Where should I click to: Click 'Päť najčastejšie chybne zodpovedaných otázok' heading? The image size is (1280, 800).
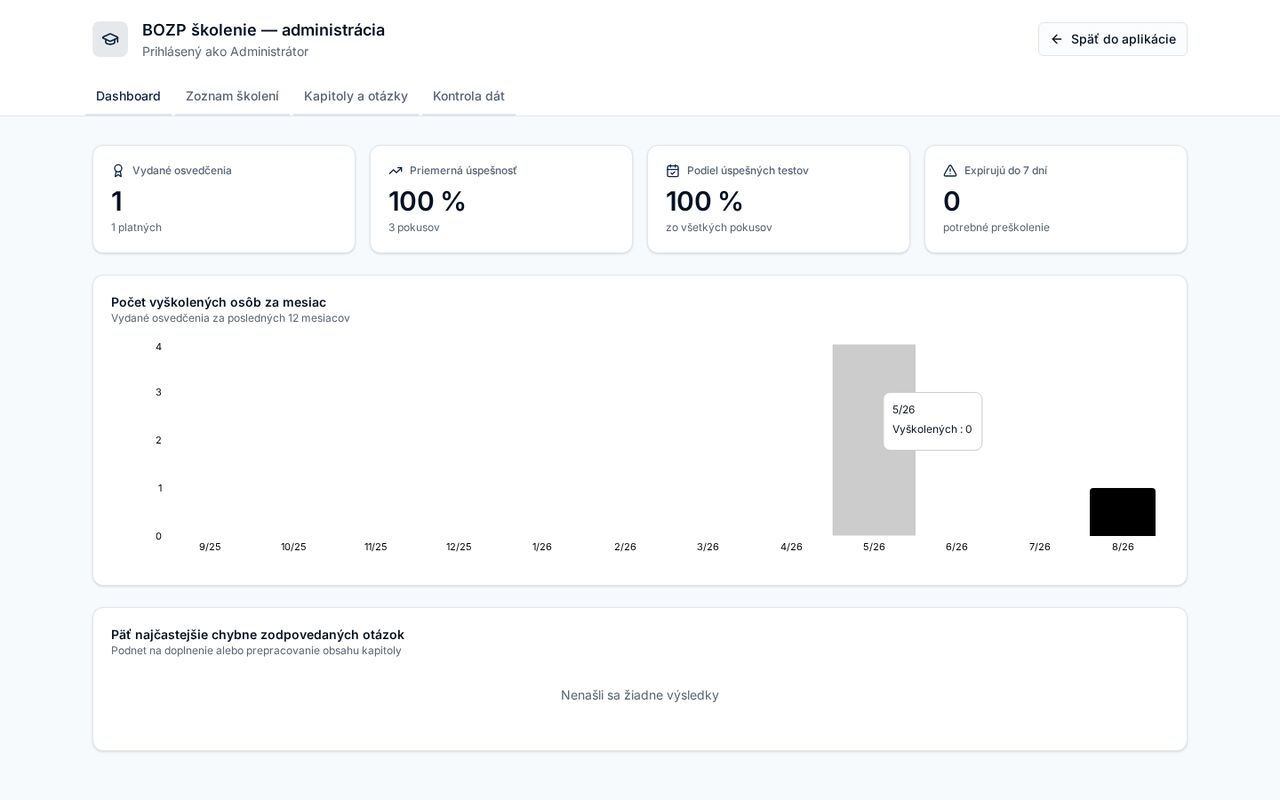coord(258,635)
